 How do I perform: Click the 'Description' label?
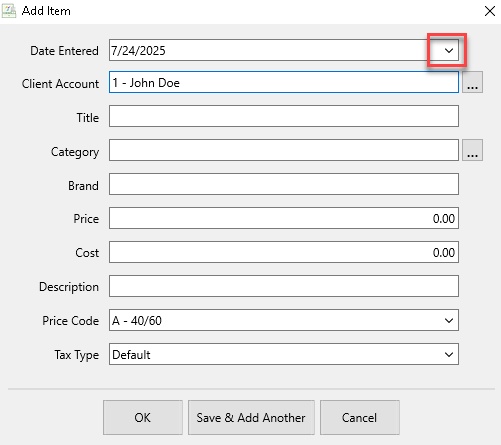pyautogui.click(x=69, y=287)
